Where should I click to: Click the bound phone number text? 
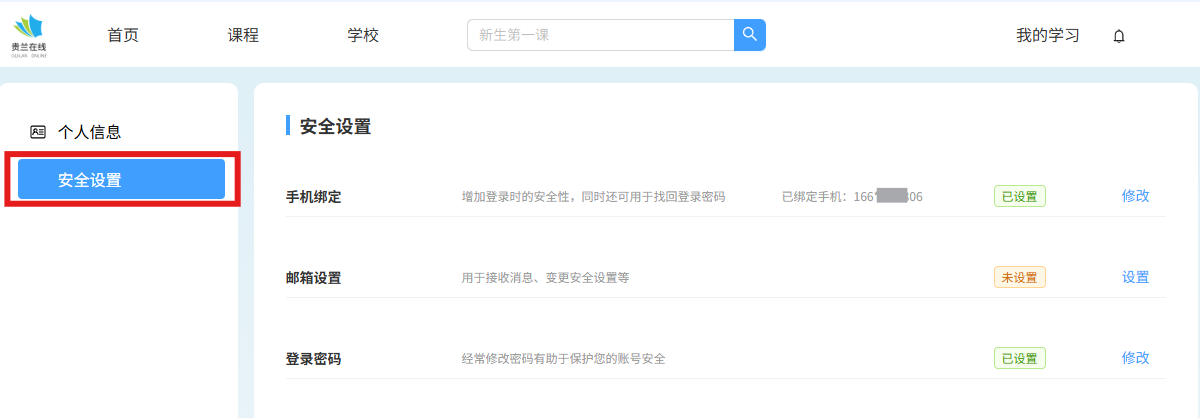click(x=852, y=197)
